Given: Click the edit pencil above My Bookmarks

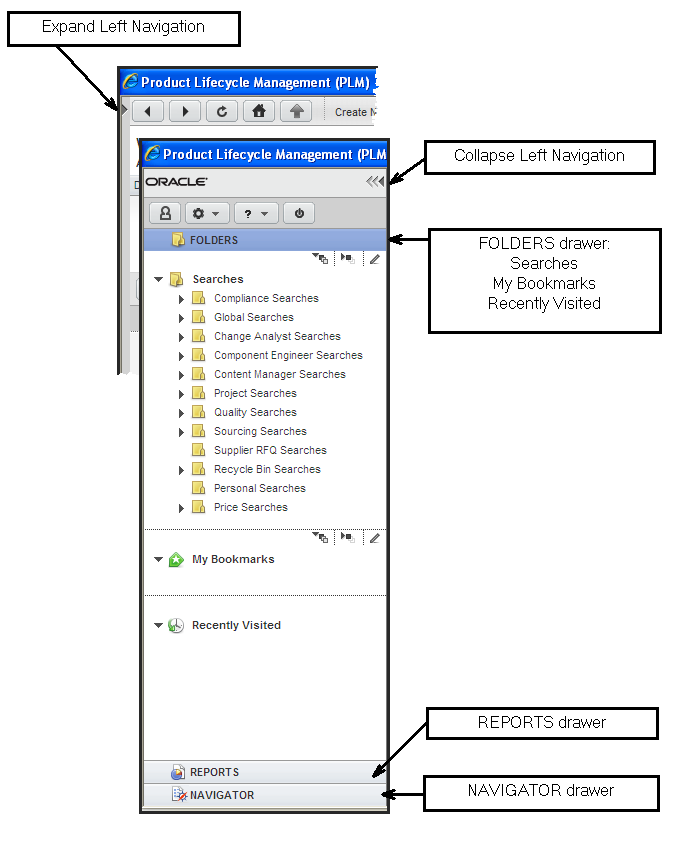Looking at the screenshot, I should [x=375, y=538].
